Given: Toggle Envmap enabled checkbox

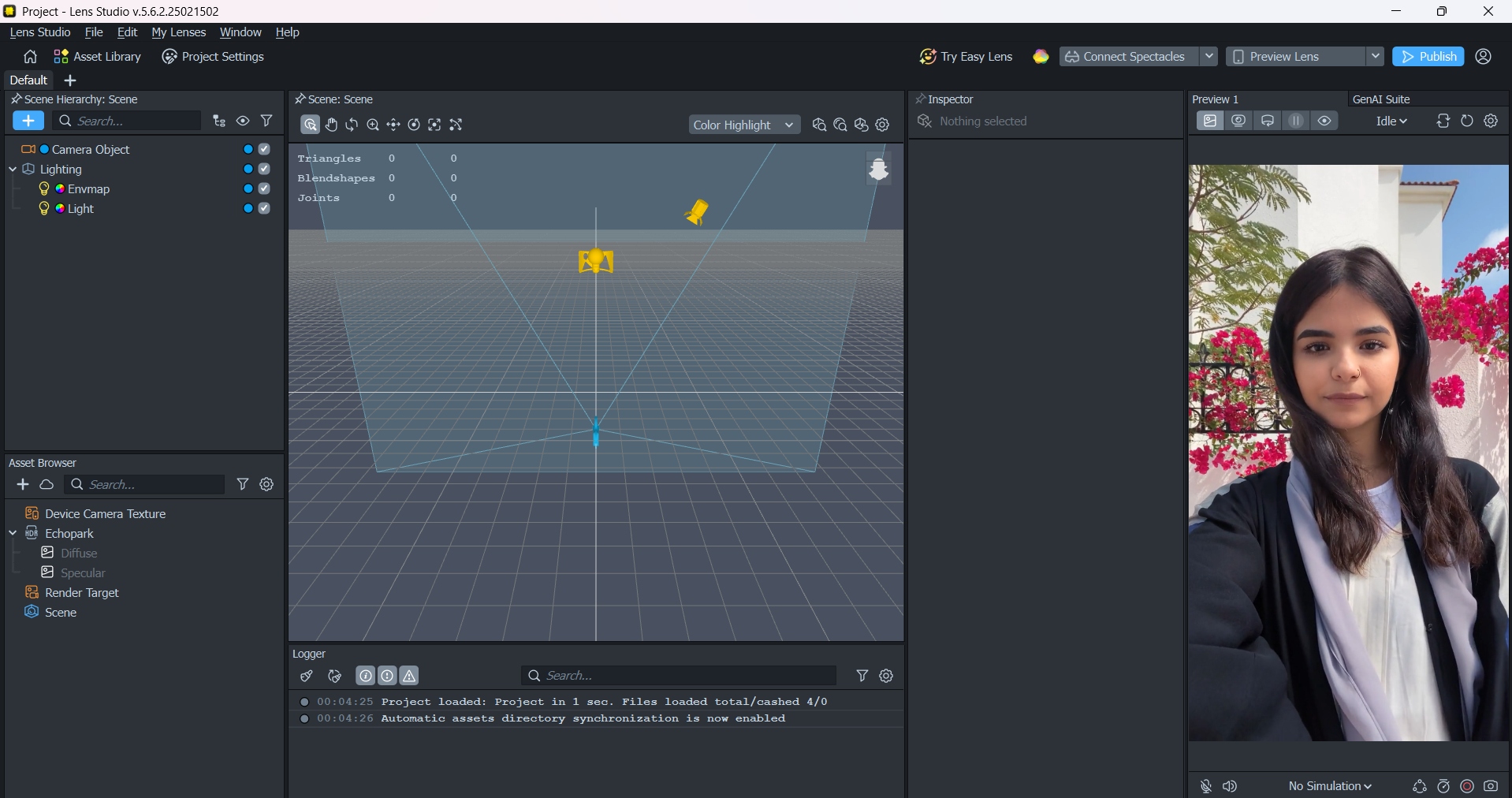Looking at the screenshot, I should point(264,188).
